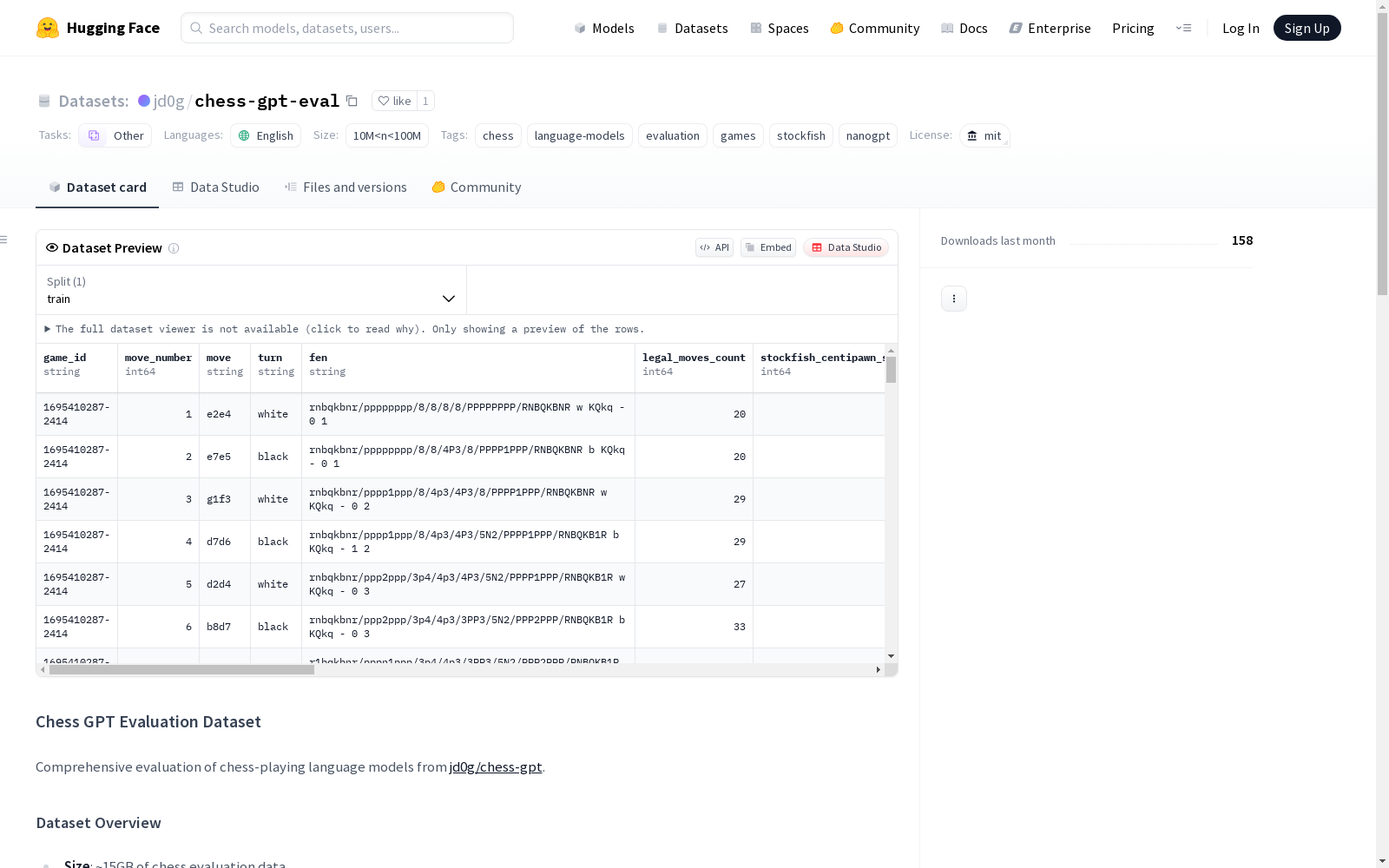Click the game_id column header
This screenshot has height=868, width=1389.
coord(77,368)
